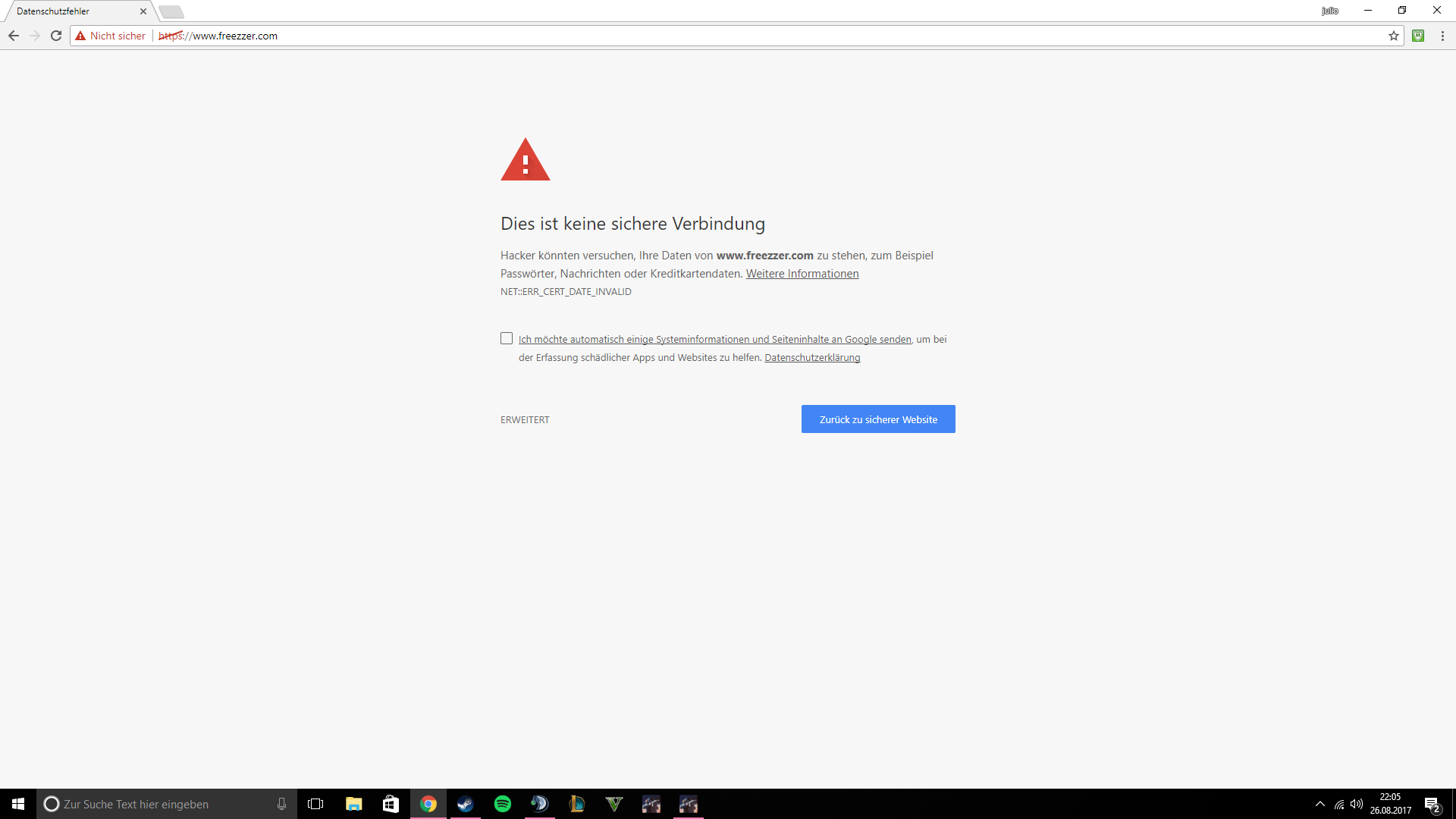Reload the page with refresh icon
The width and height of the screenshot is (1456, 819).
tap(56, 36)
